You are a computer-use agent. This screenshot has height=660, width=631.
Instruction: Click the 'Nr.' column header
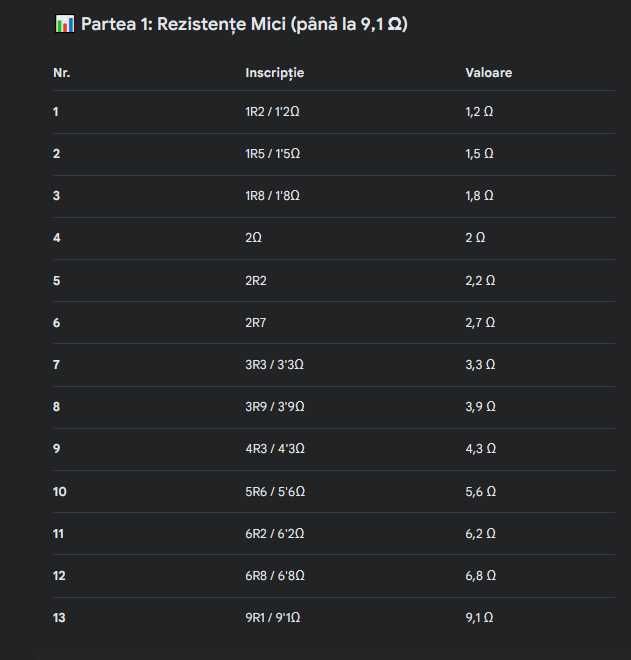point(61,73)
